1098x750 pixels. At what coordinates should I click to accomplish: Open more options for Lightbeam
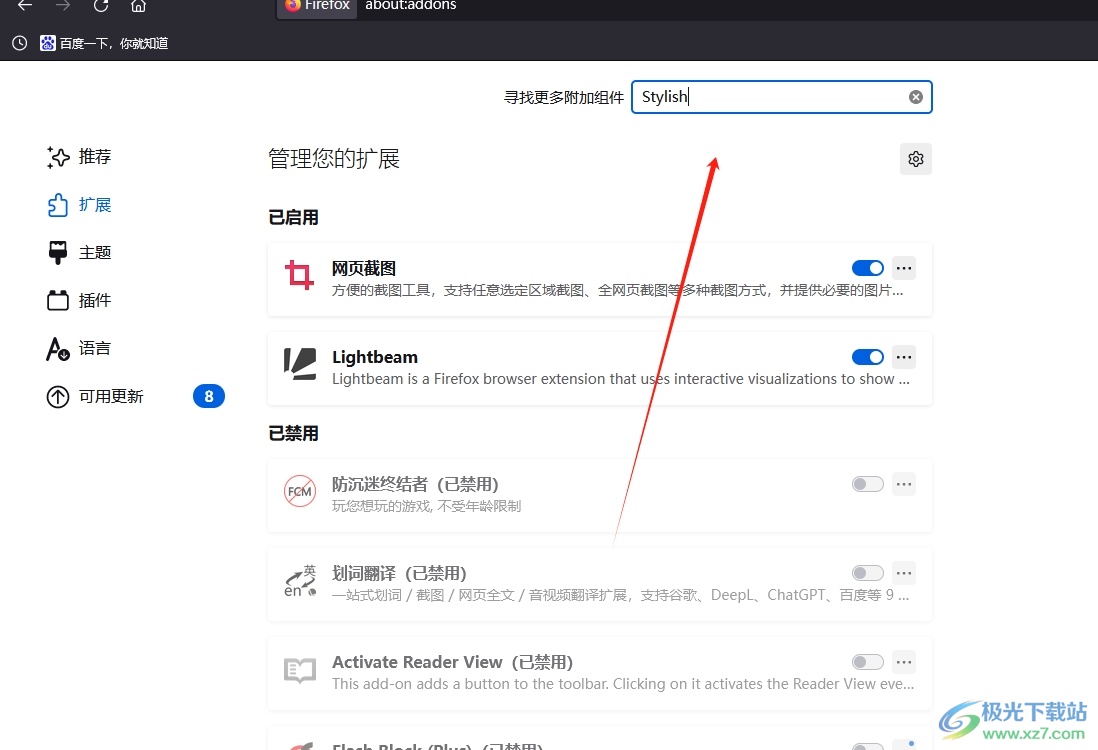click(x=904, y=357)
